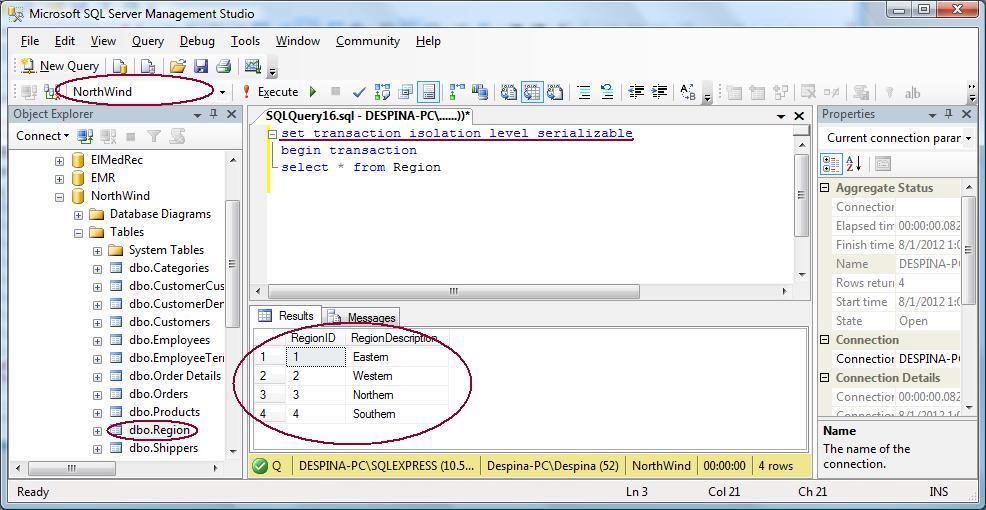This screenshot has height=510, width=986.
Task: Collapse the Tables folder
Action: coord(78,233)
